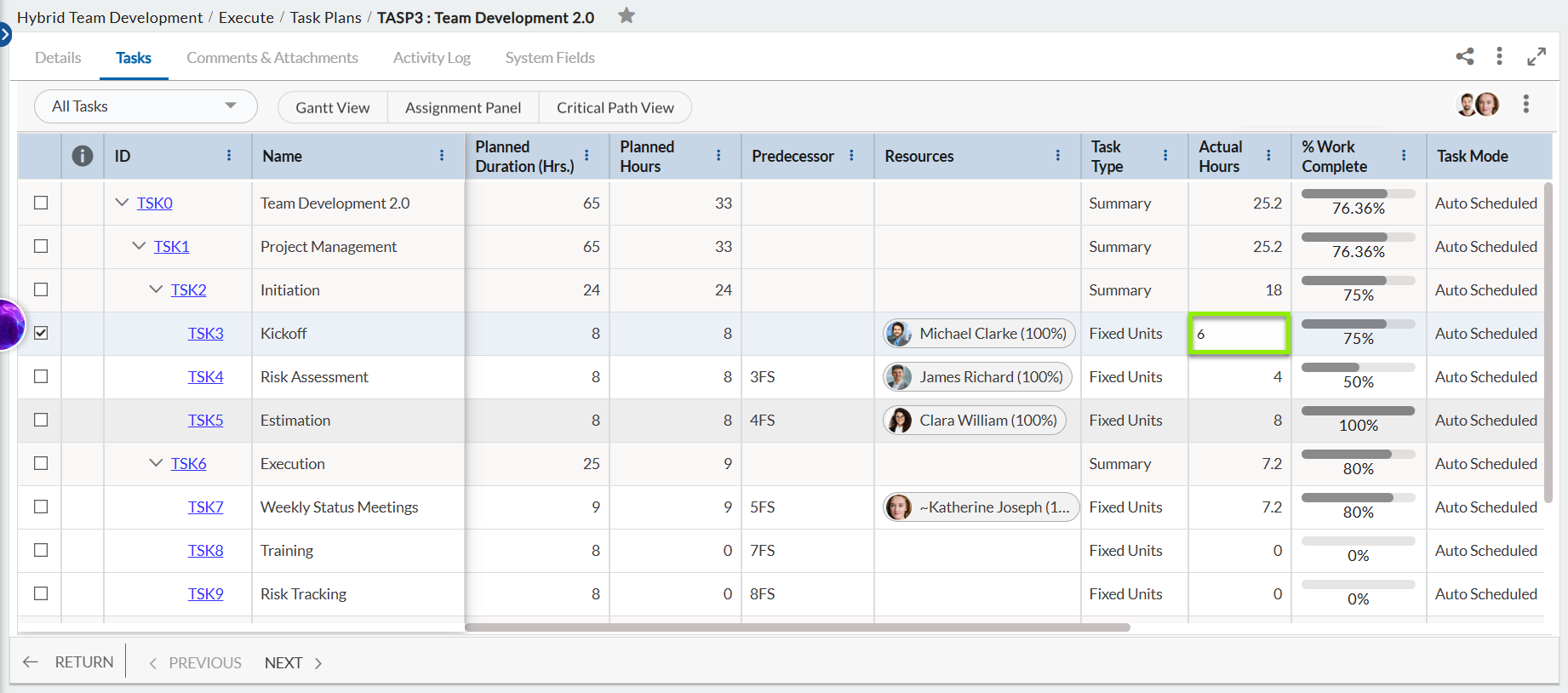
Task: Open the page-level more options menu
Action: (1500, 56)
